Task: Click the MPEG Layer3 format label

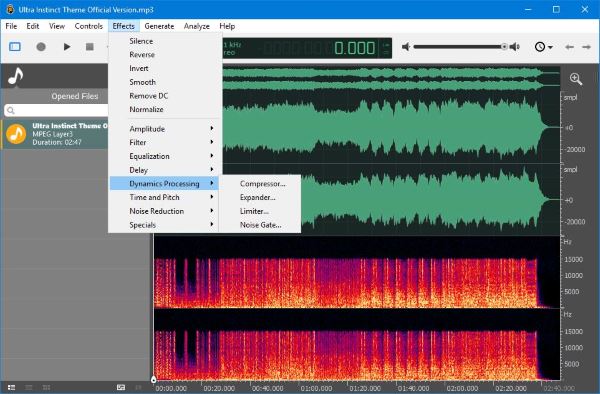Action: pos(52,134)
